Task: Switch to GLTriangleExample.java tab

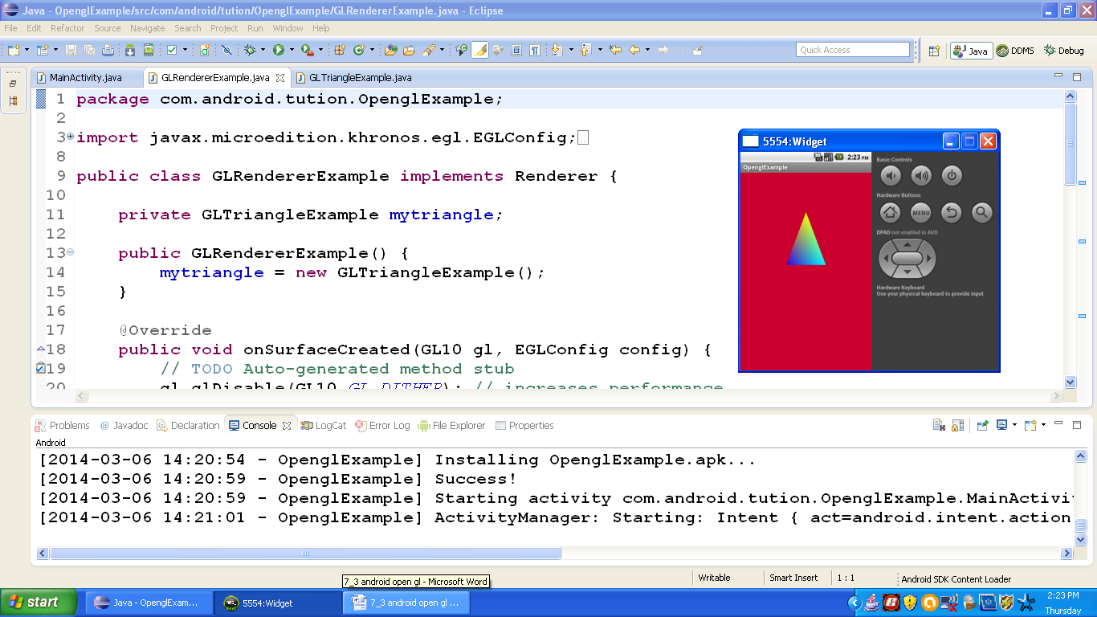Action: point(353,78)
